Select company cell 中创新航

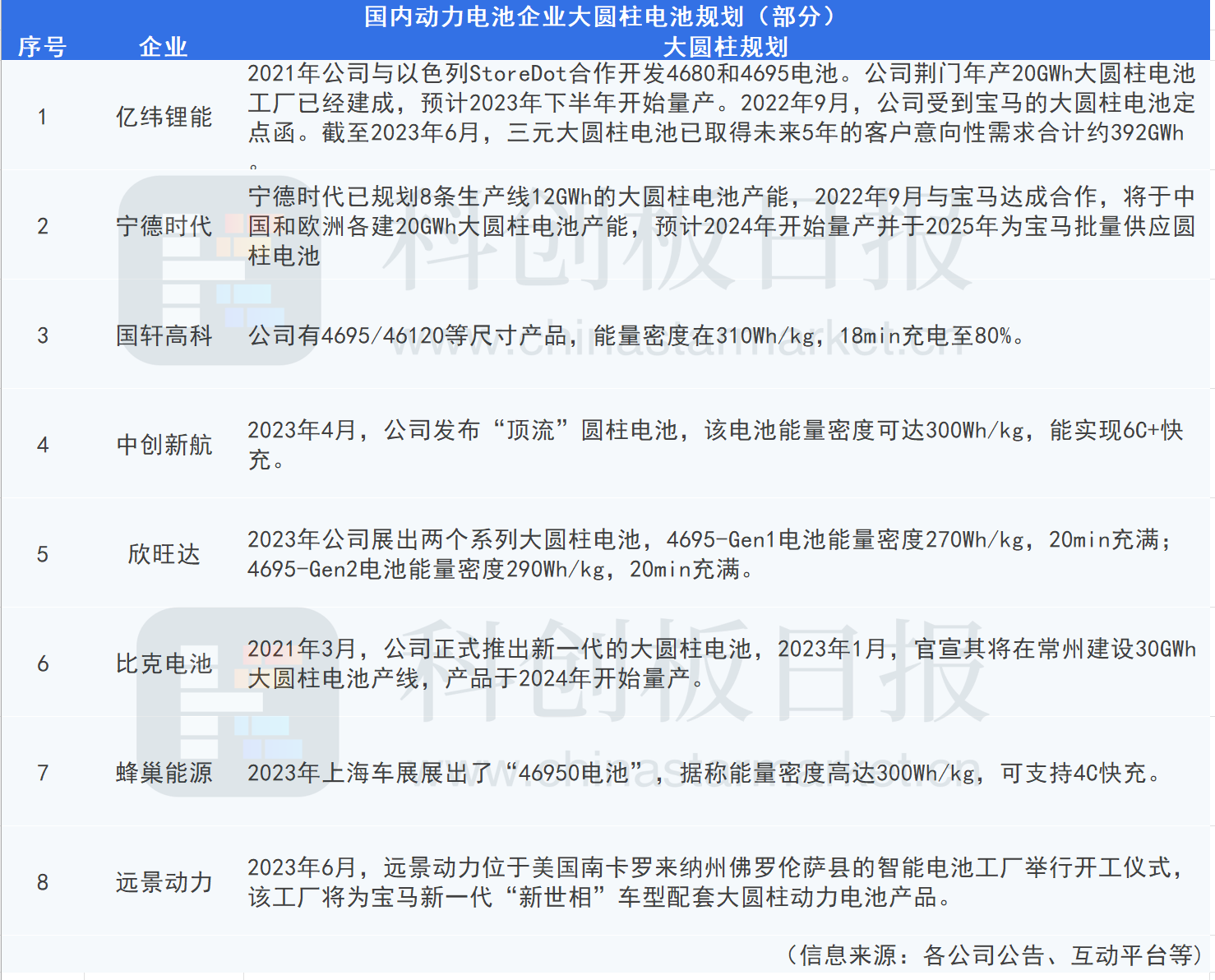point(164,445)
